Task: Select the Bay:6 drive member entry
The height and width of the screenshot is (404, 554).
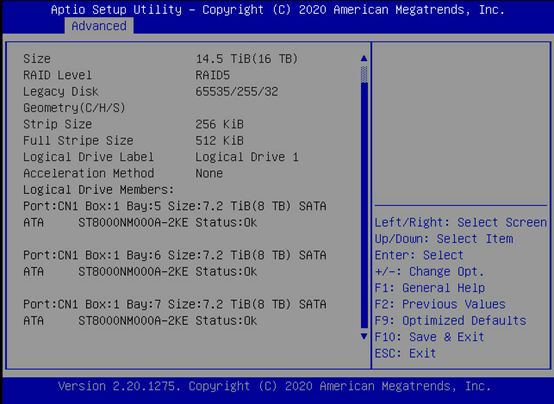Action: [175, 263]
